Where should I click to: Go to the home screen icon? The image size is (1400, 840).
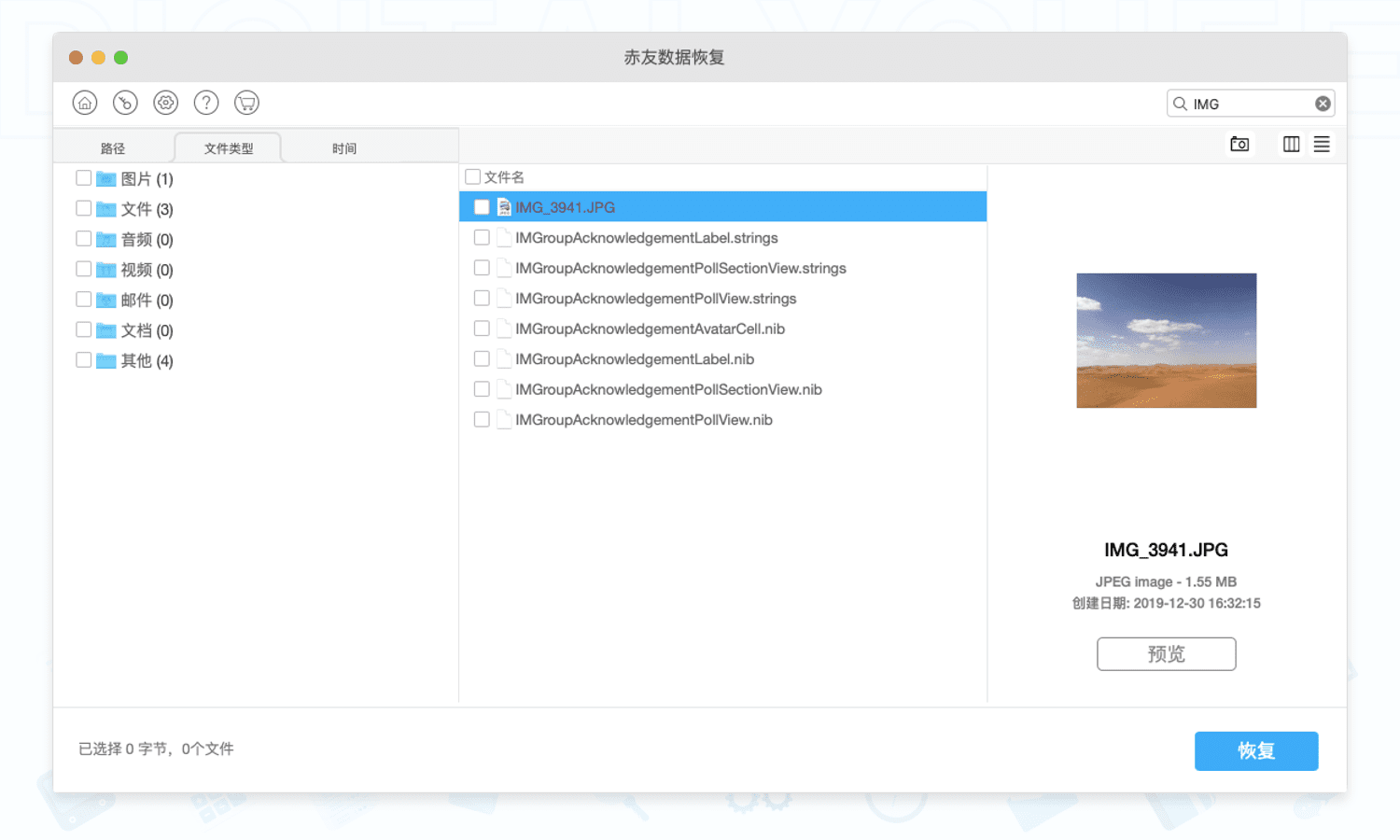pyautogui.click(x=85, y=103)
